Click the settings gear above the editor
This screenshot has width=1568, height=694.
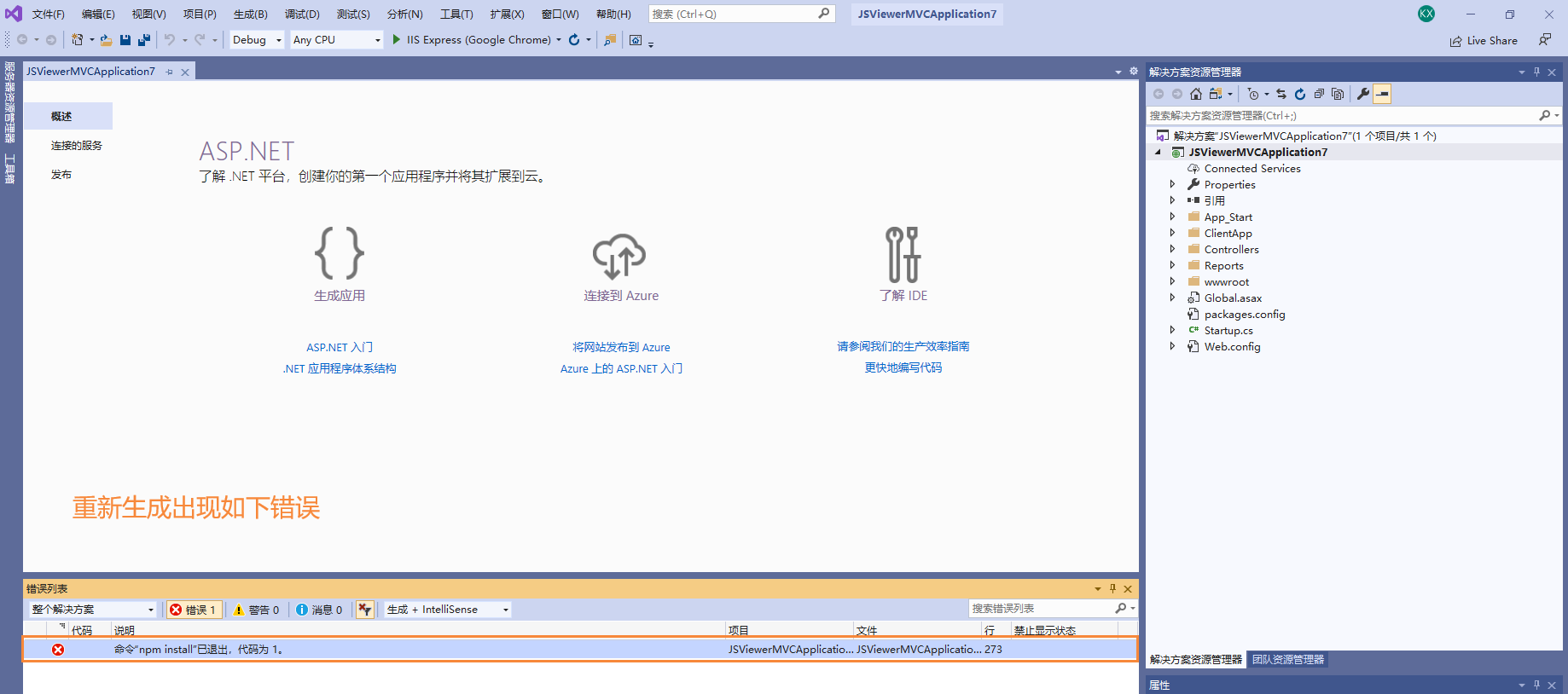point(1134,71)
